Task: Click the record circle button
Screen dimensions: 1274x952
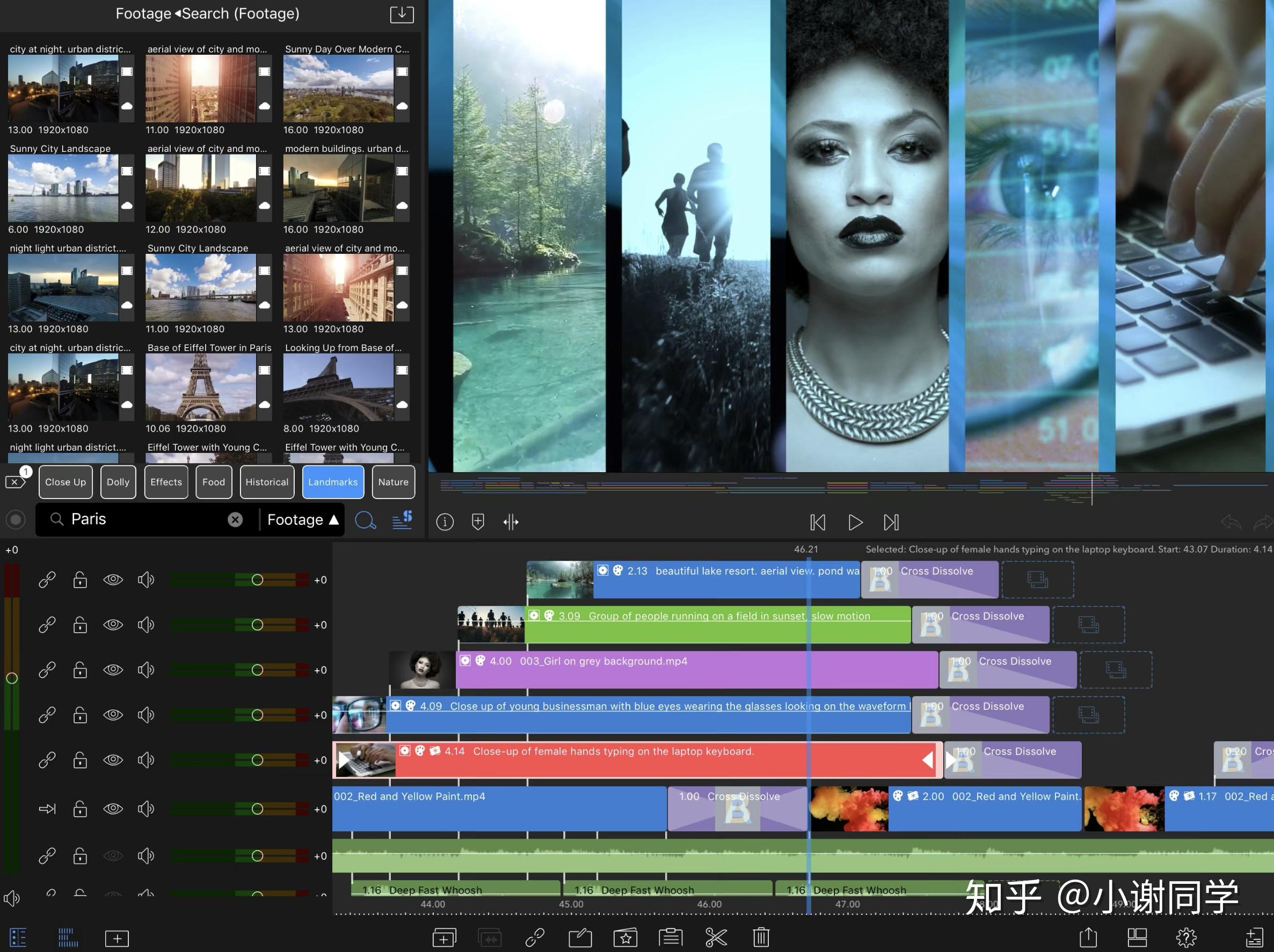Action: 16,520
